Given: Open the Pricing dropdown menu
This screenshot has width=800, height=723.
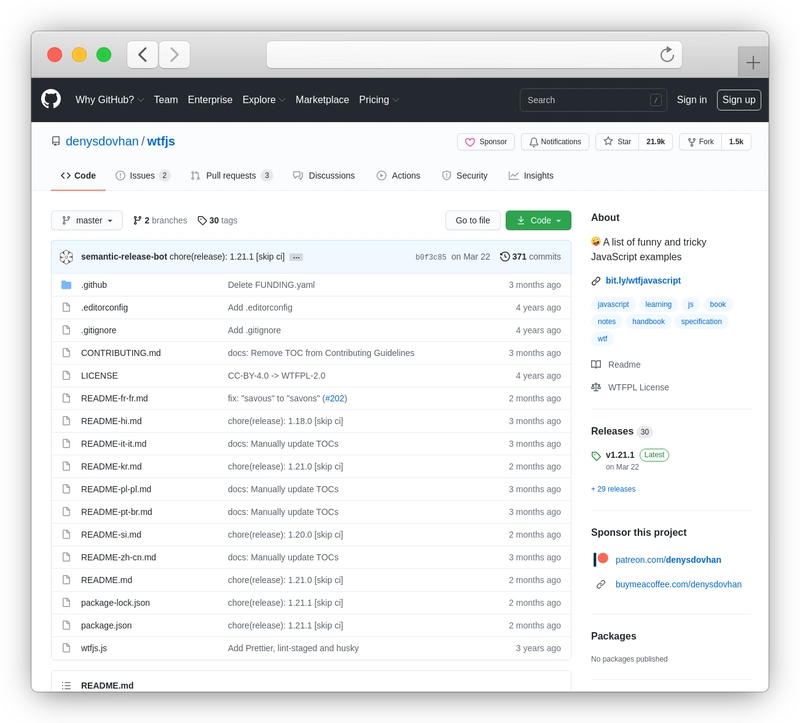Looking at the screenshot, I should point(379,99).
